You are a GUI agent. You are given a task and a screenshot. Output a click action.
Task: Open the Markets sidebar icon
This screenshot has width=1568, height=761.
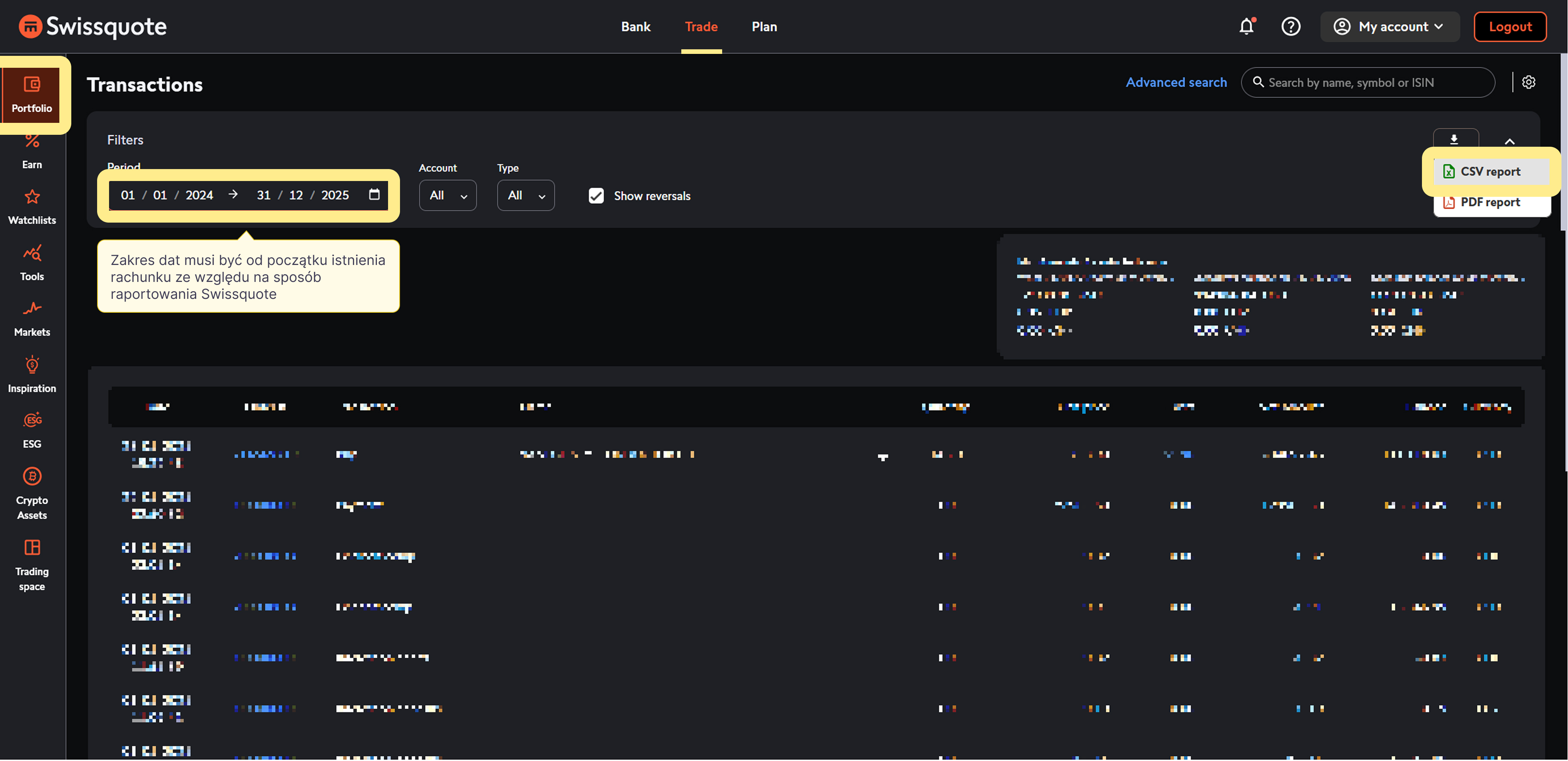[32, 308]
